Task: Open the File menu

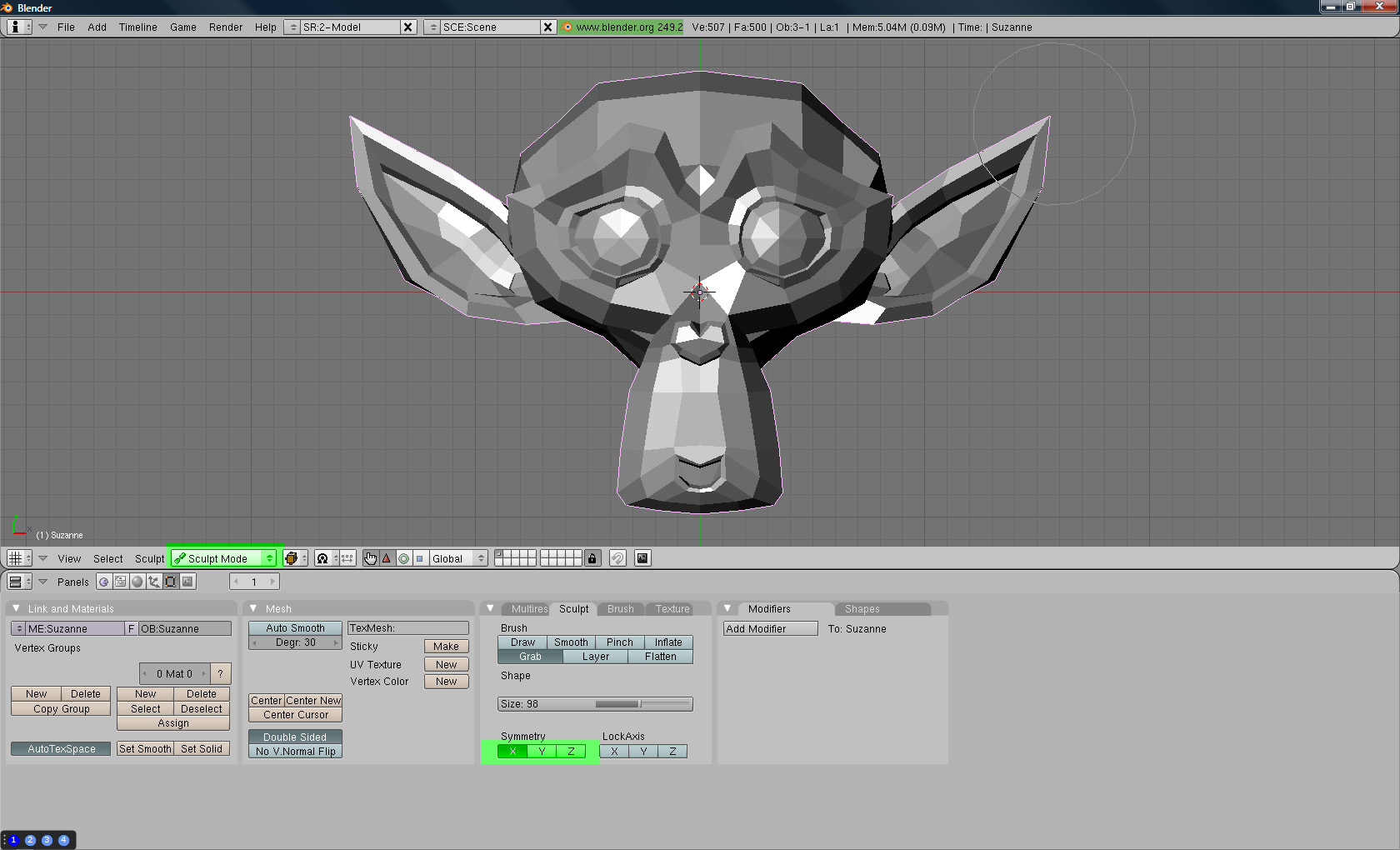Action: point(66,27)
